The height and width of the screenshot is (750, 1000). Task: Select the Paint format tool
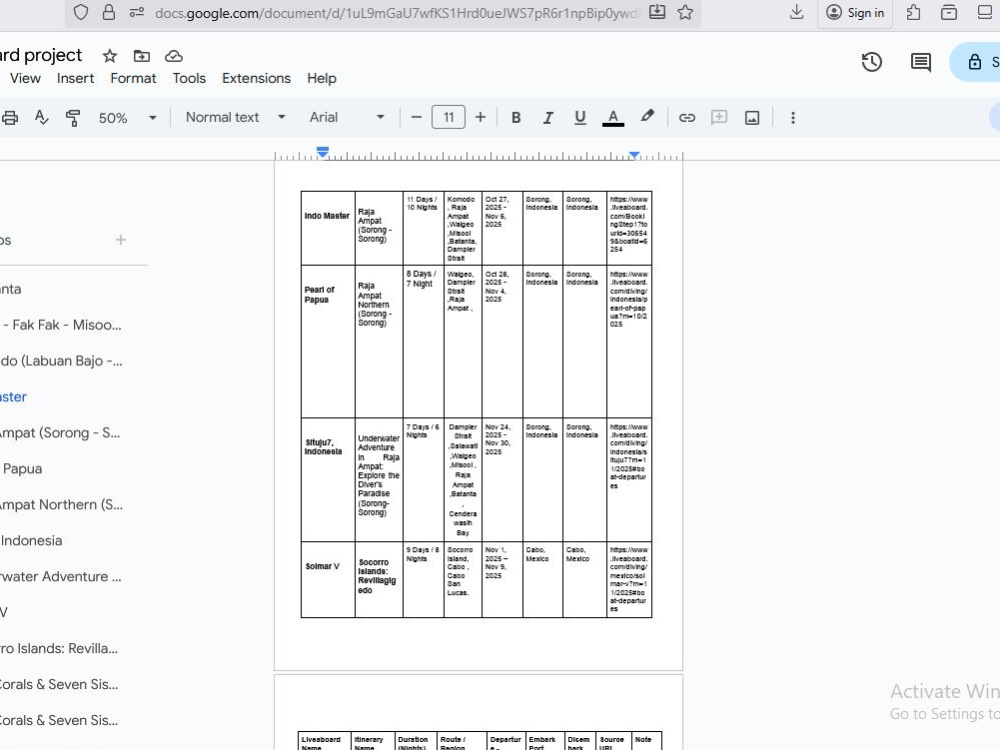click(x=73, y=118)
